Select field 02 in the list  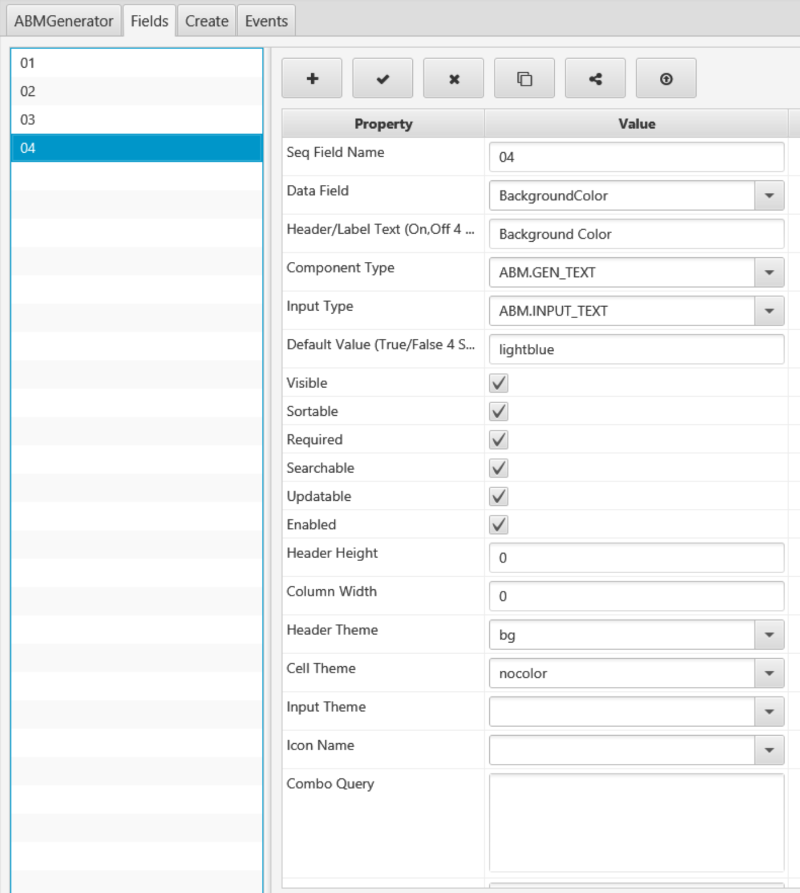pyautogui.click(x=137, y=91)
